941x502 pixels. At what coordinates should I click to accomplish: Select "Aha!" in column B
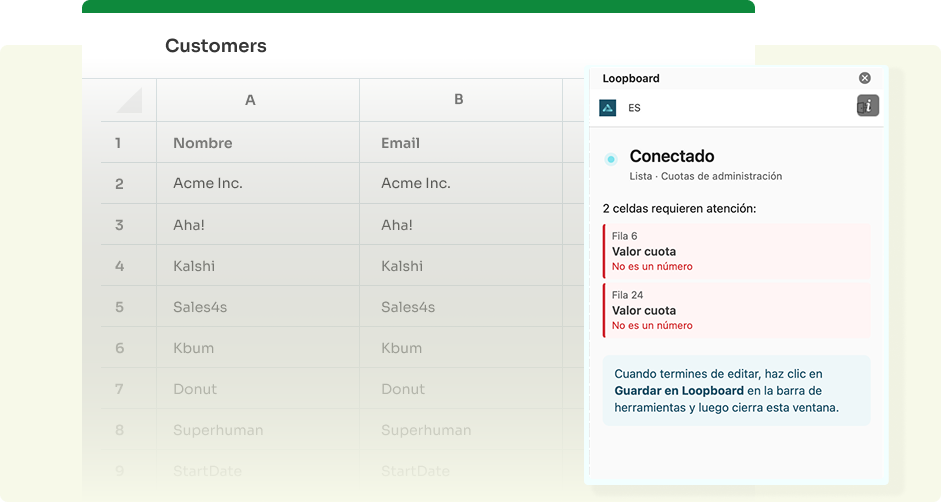[461, 225]
